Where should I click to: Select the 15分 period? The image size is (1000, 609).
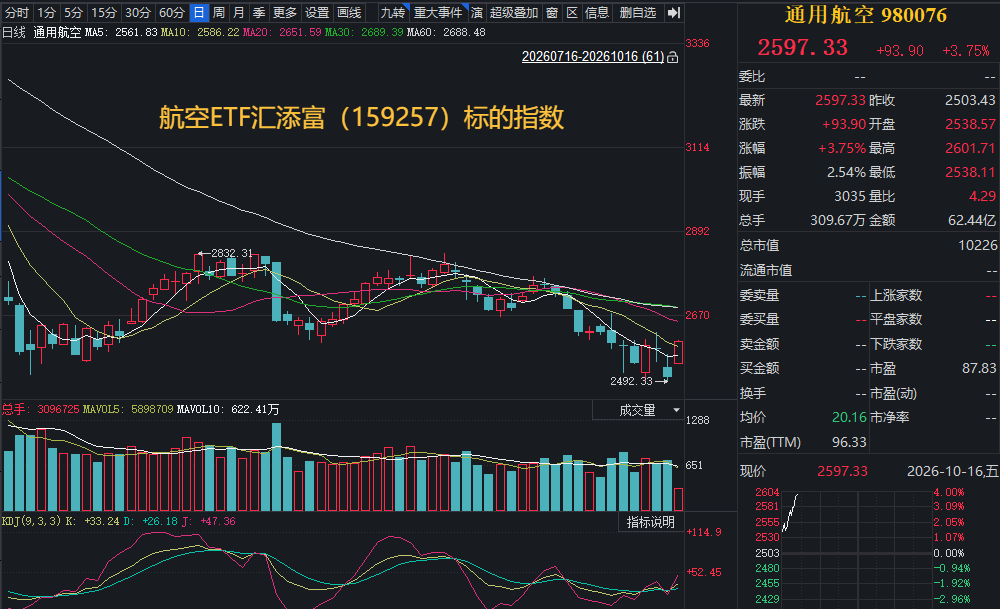(x=103, y=13)
